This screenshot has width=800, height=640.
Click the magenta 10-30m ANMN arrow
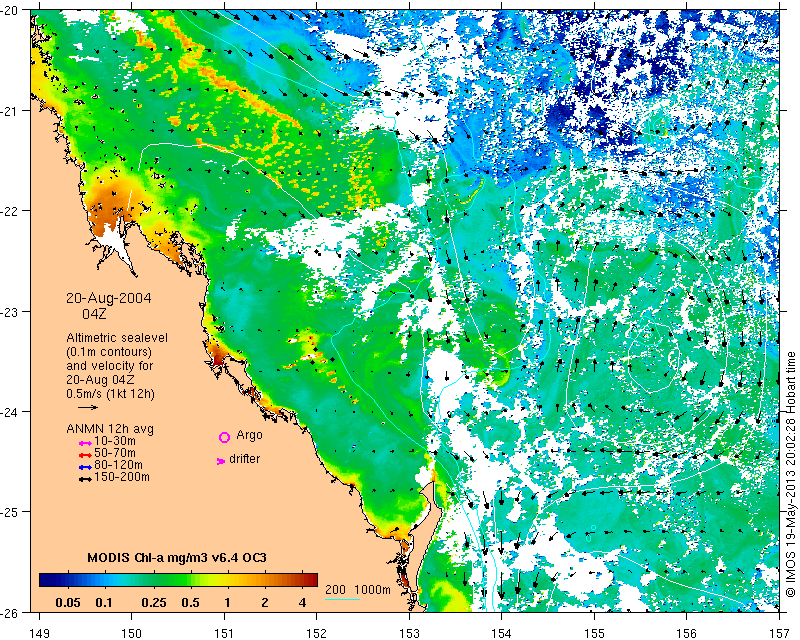(85, 444)
